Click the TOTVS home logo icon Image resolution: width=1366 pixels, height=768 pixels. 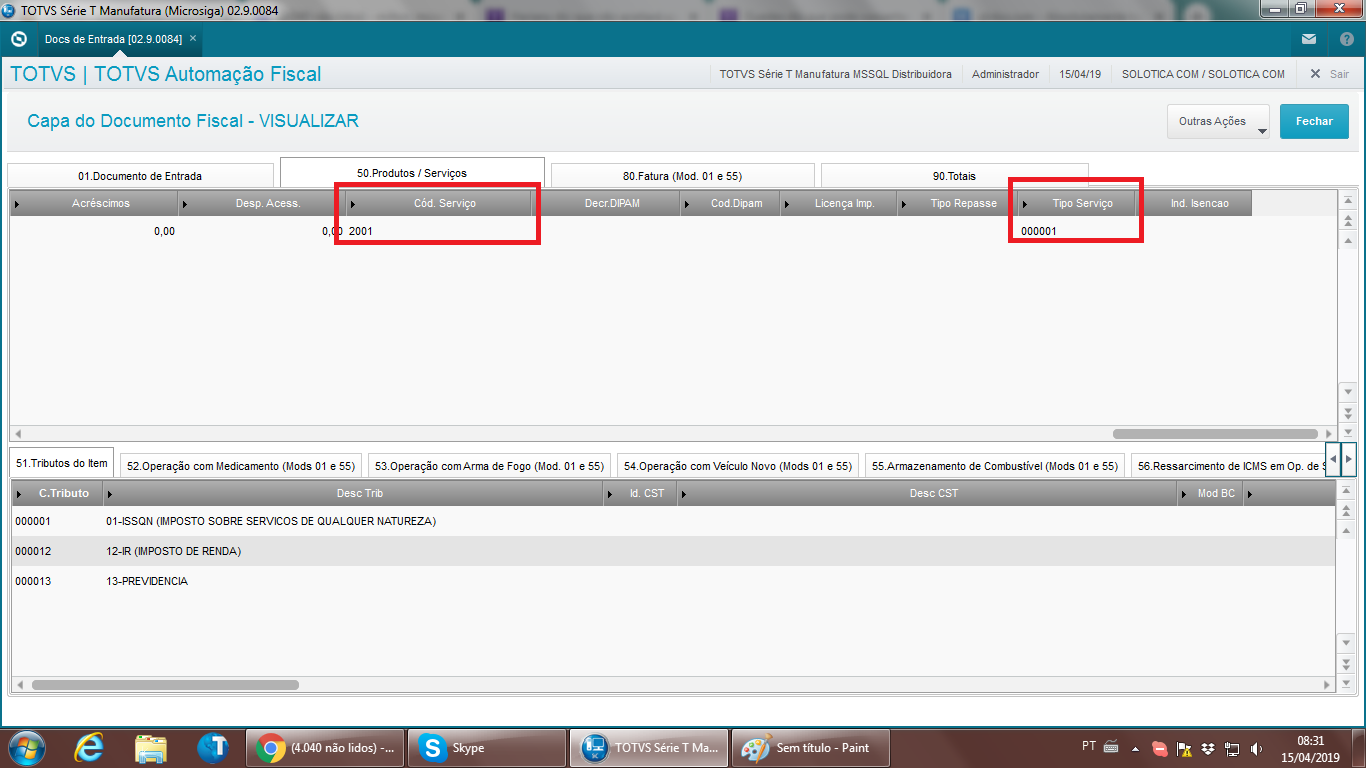(x=18, y=39)
